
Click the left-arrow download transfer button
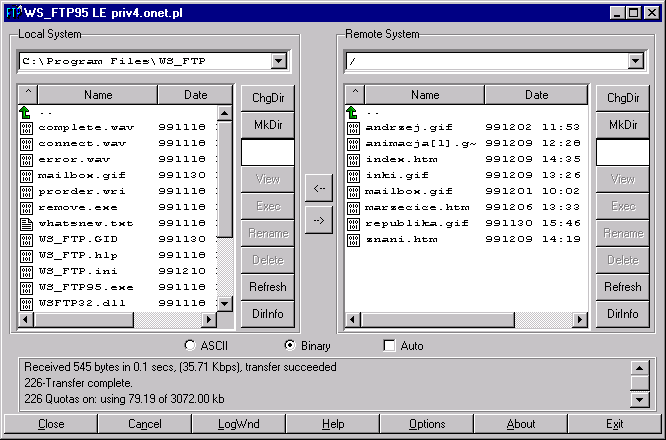(x=318, y=187)
